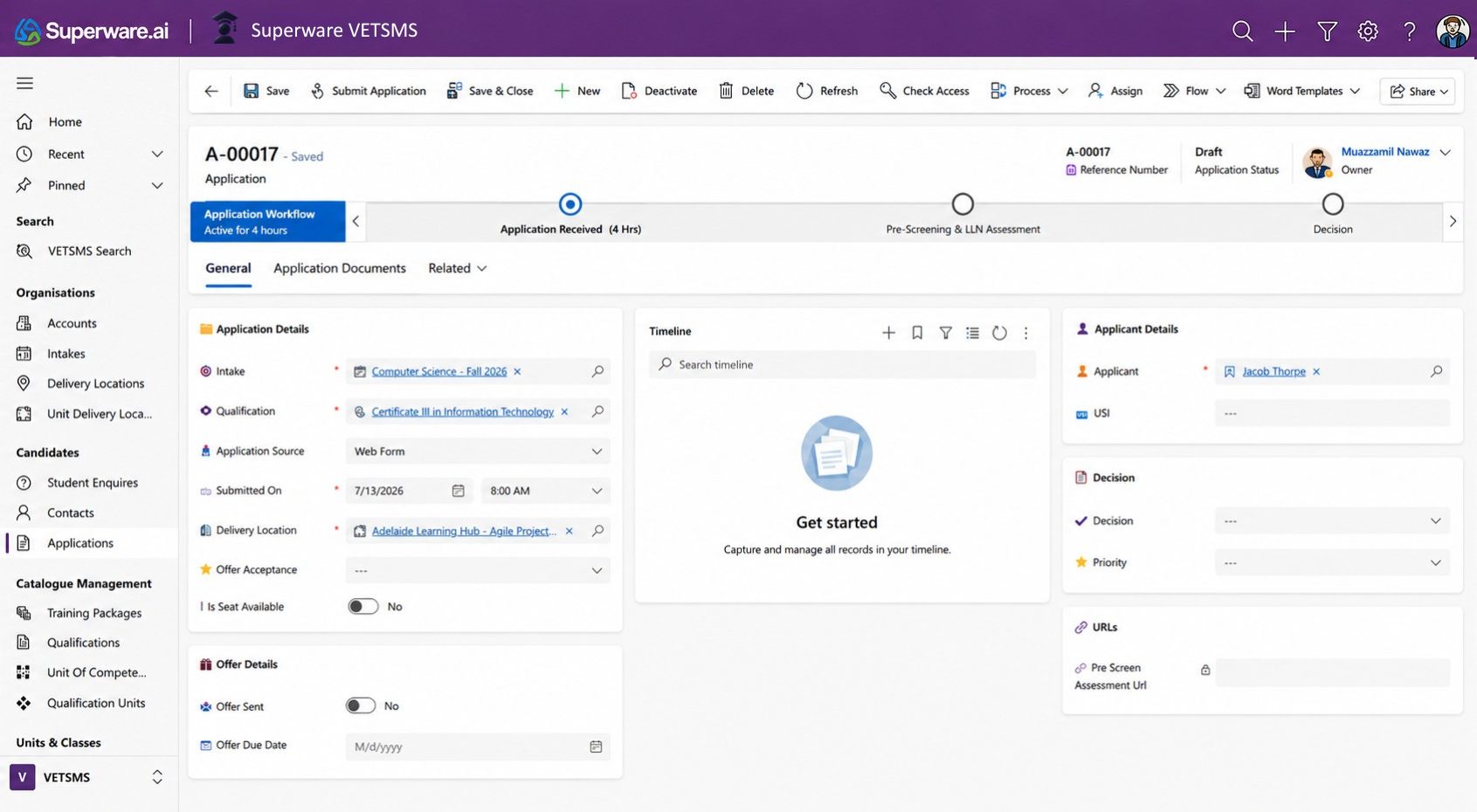Expand the Process menu
Screen dimensions: 1477x812
click(x=1030, y=91)
